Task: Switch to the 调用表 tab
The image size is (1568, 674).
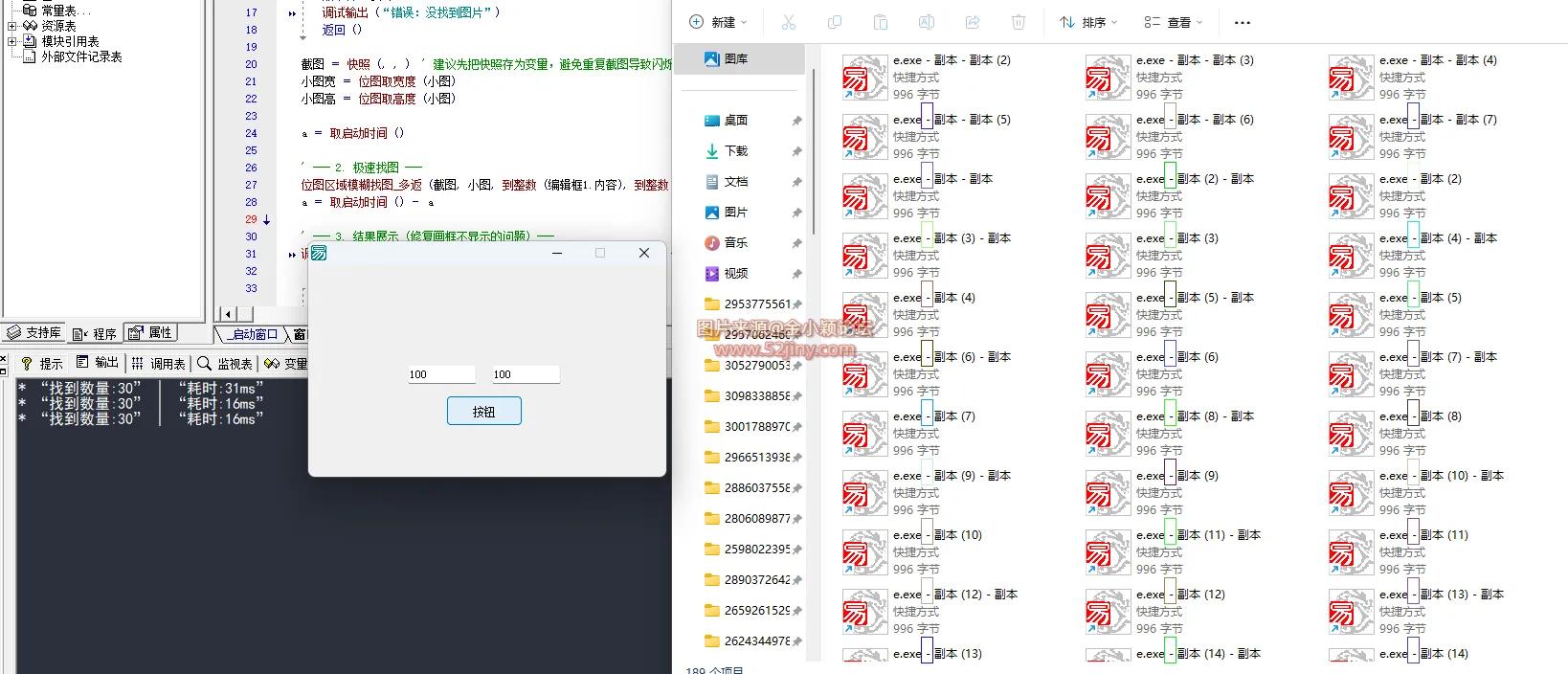Action: click(159, 364)
